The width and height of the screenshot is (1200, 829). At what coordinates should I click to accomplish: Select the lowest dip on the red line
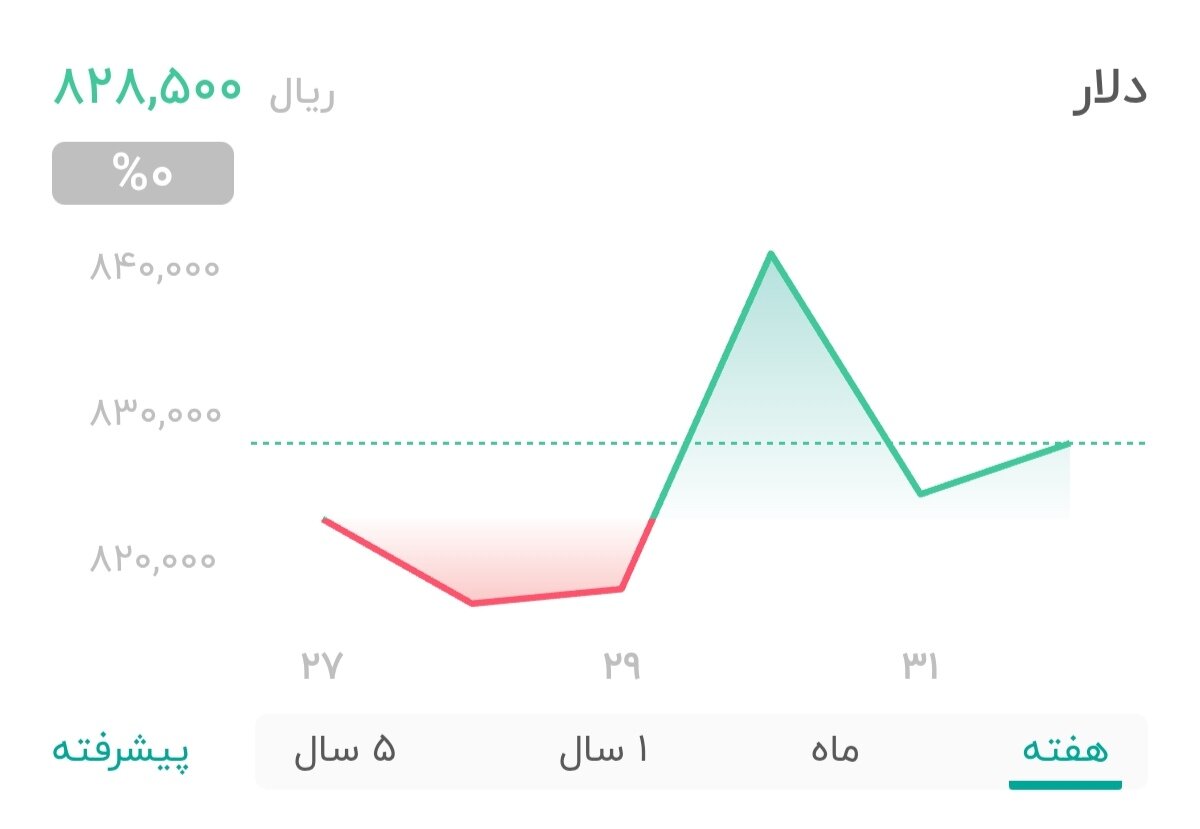(472, 603)
